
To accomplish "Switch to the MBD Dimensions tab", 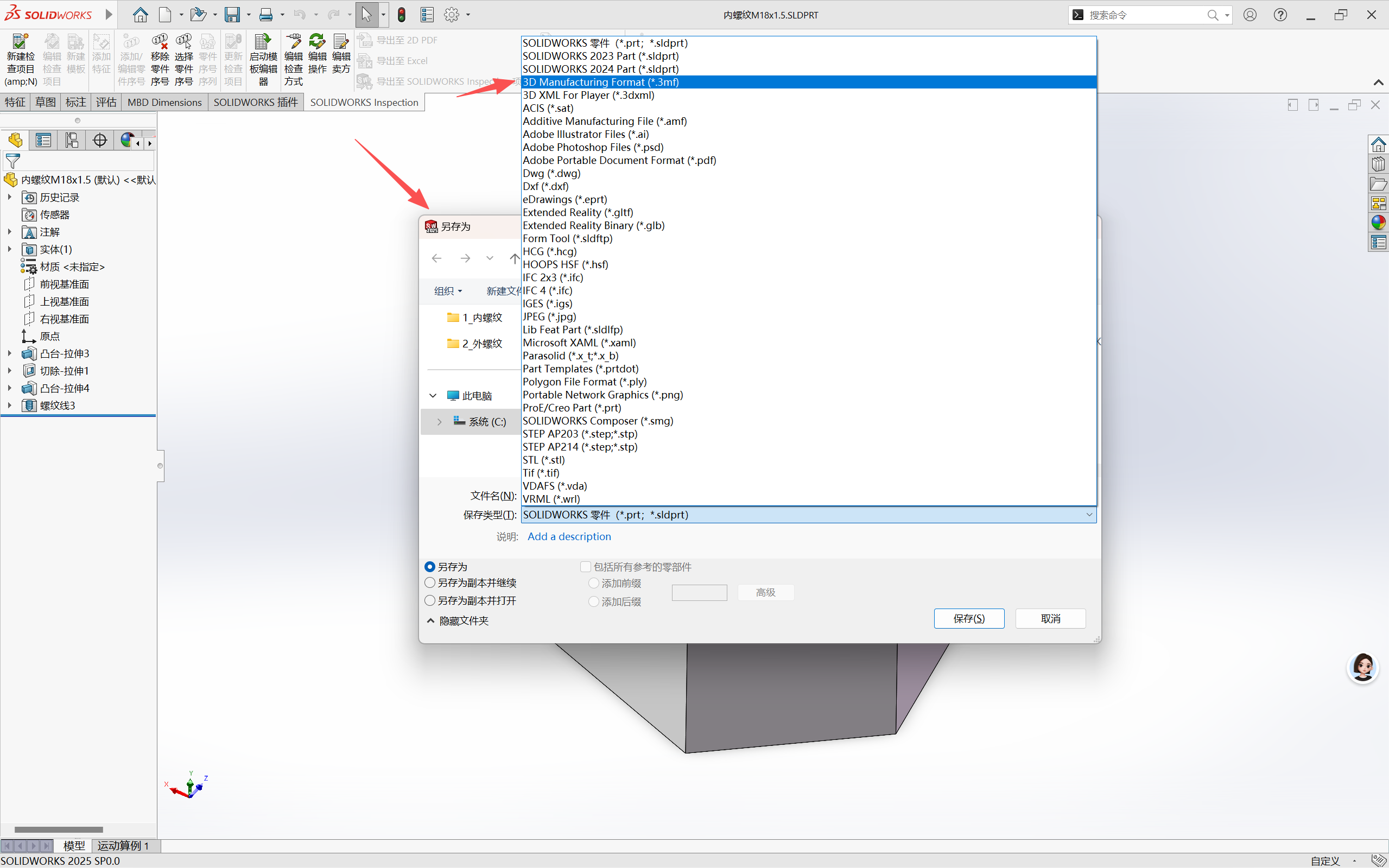I will click(164, 102).
